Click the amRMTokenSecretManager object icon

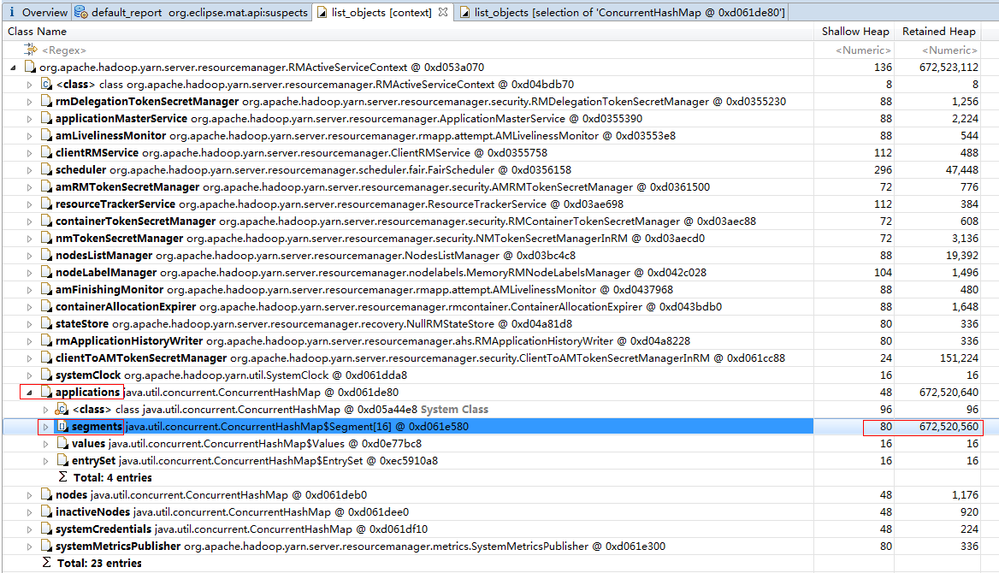(47, 187)
